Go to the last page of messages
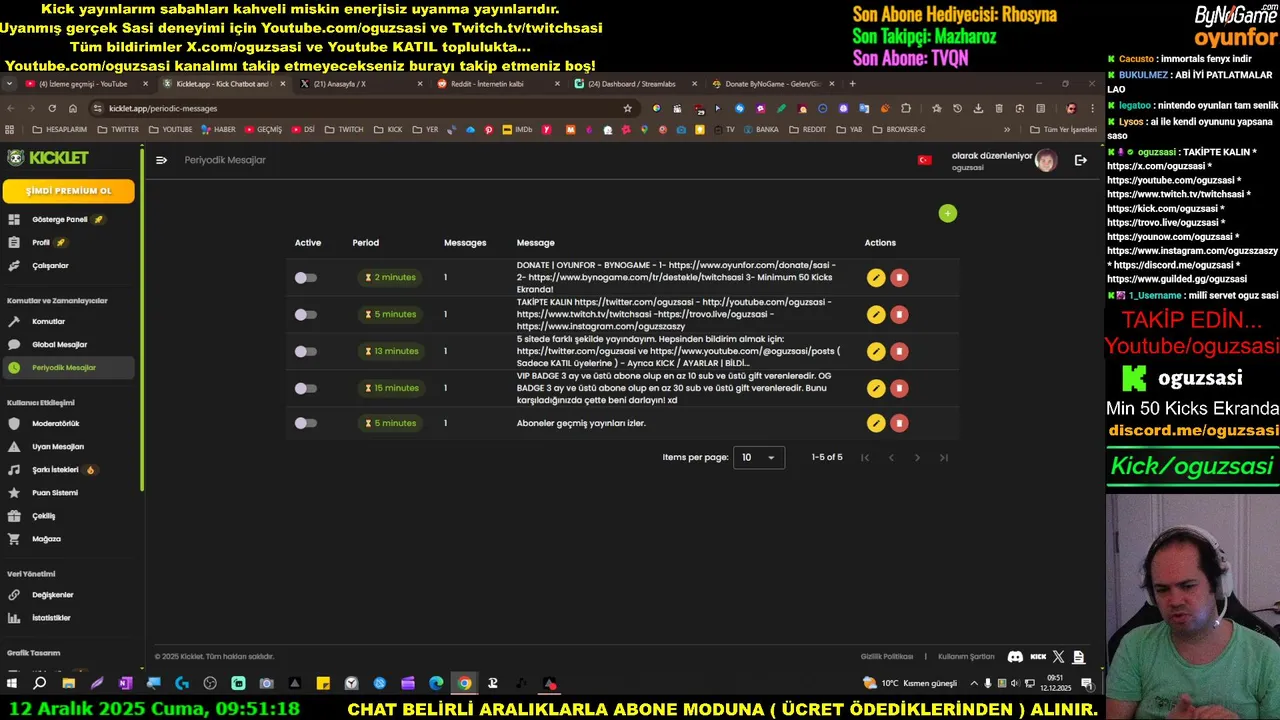The image size is (1280, 720). [943, 458]
